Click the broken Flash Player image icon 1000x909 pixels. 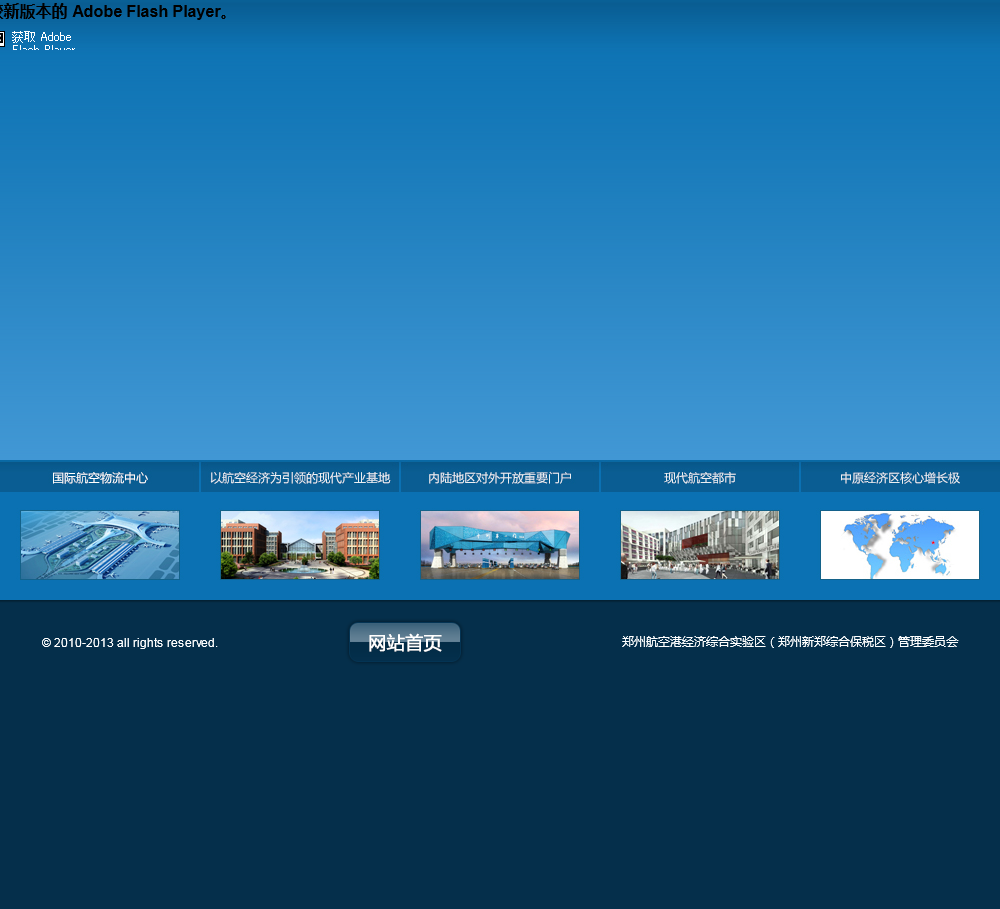(2, 39)
